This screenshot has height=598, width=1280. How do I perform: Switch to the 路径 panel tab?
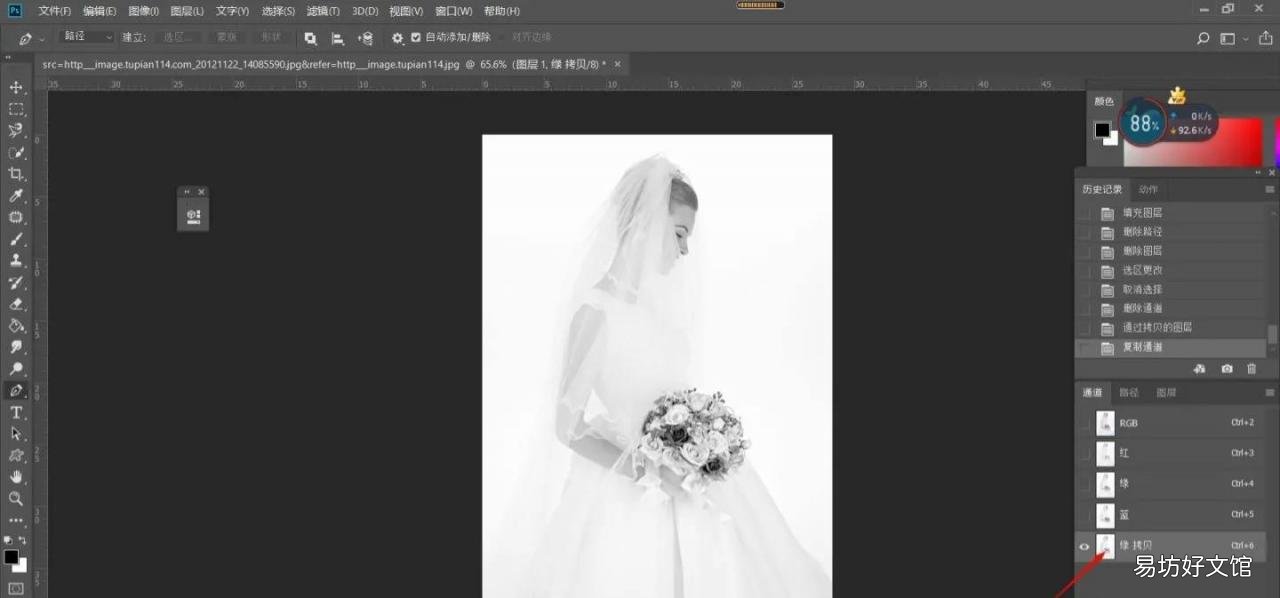(1128, 393)
